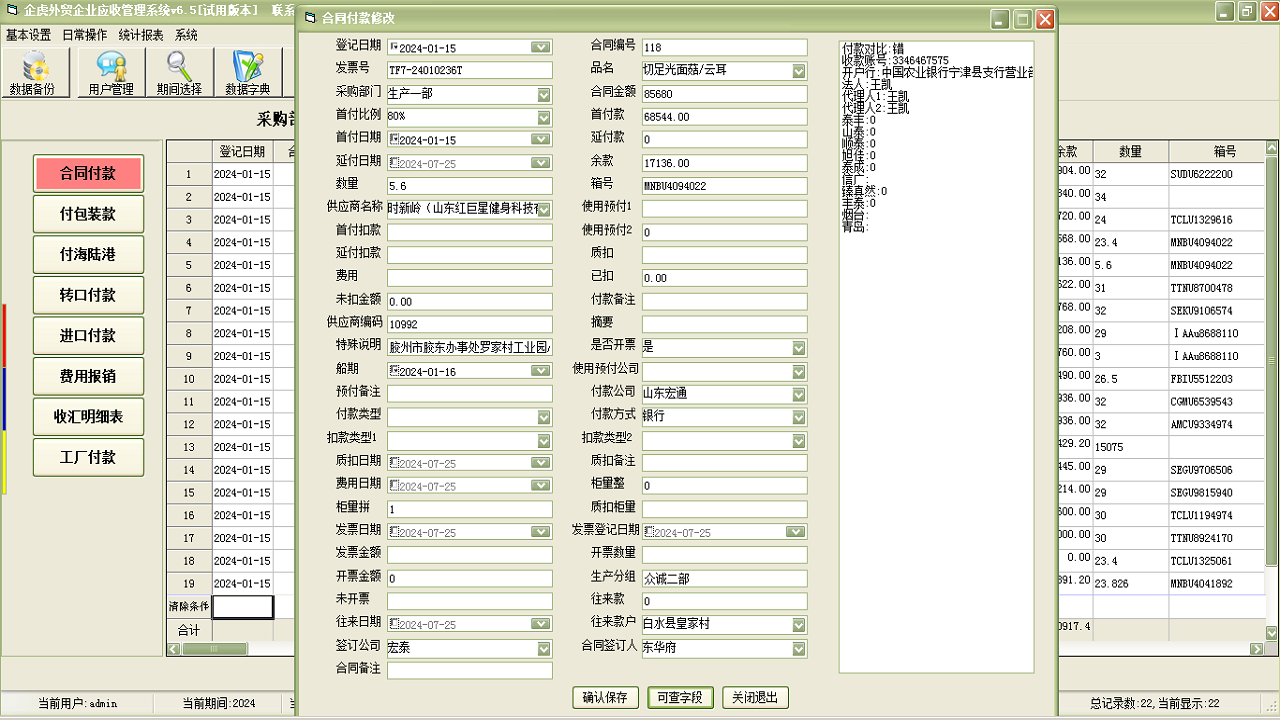Expand the 是否开票 dropdown
Viewport: 1280px width, 720px height.
click(799, 348)
